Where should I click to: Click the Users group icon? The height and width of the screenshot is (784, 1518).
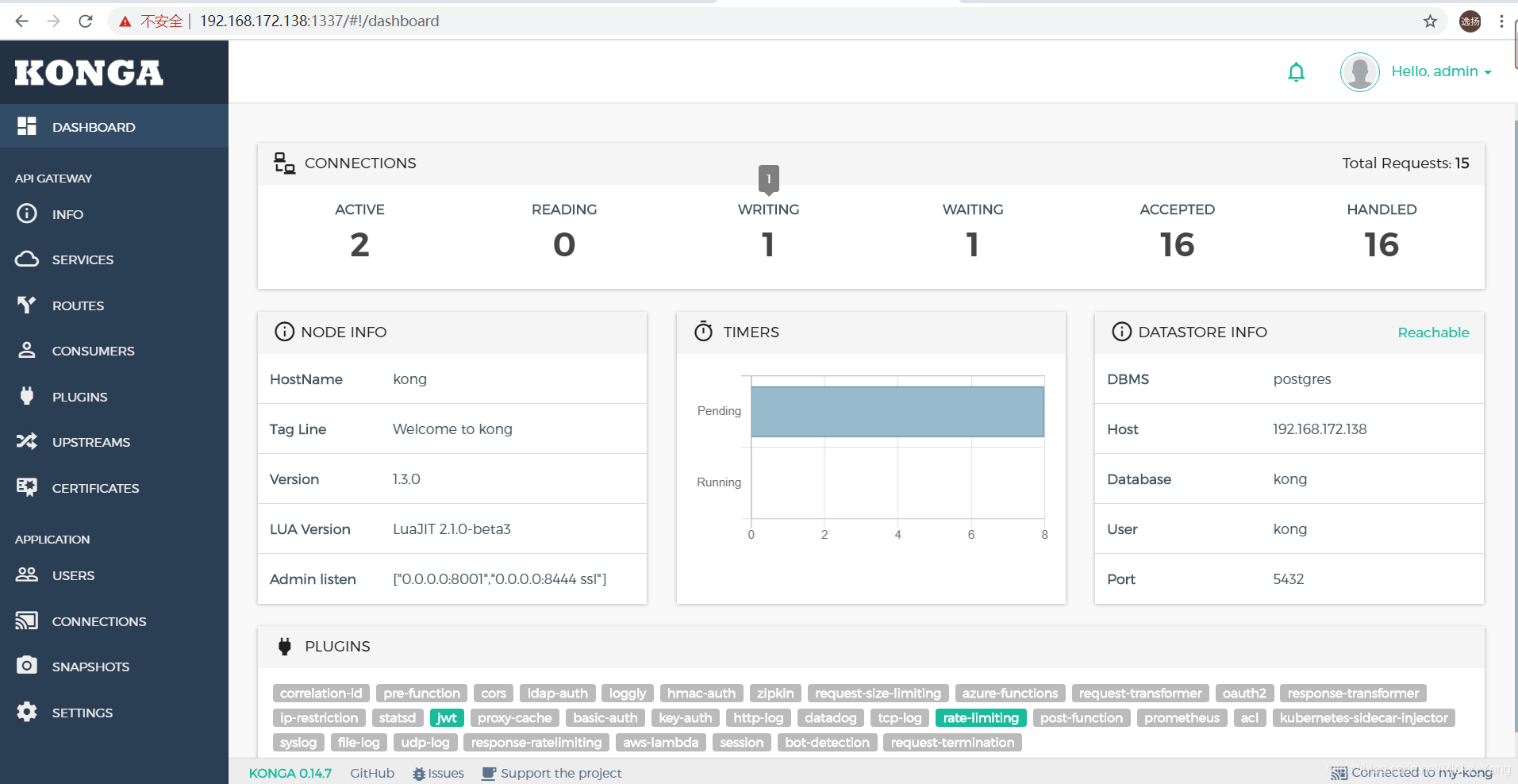(27, 575)
